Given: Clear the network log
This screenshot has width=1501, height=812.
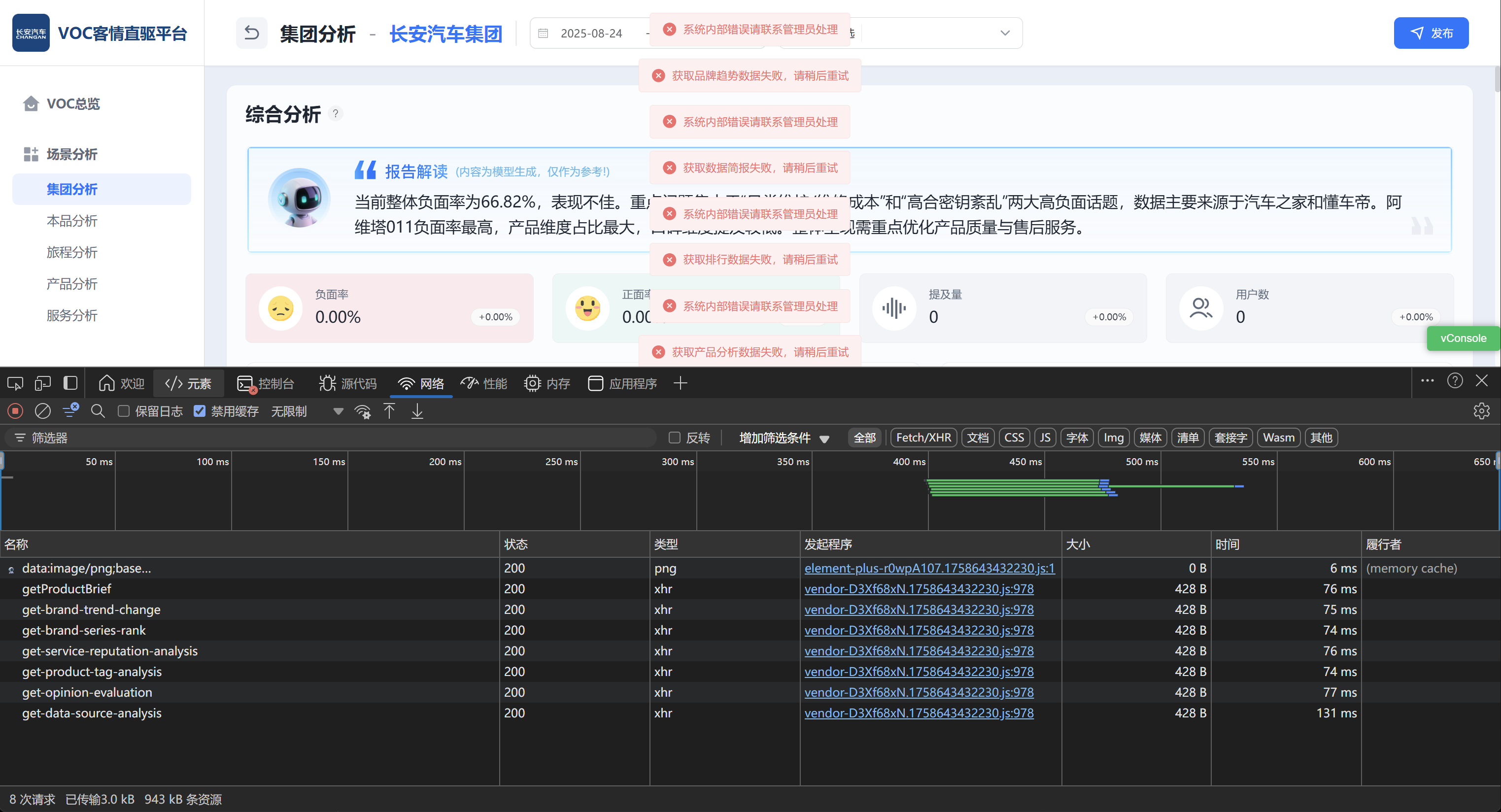Looking at the screenshot, I should click(42, 411).
